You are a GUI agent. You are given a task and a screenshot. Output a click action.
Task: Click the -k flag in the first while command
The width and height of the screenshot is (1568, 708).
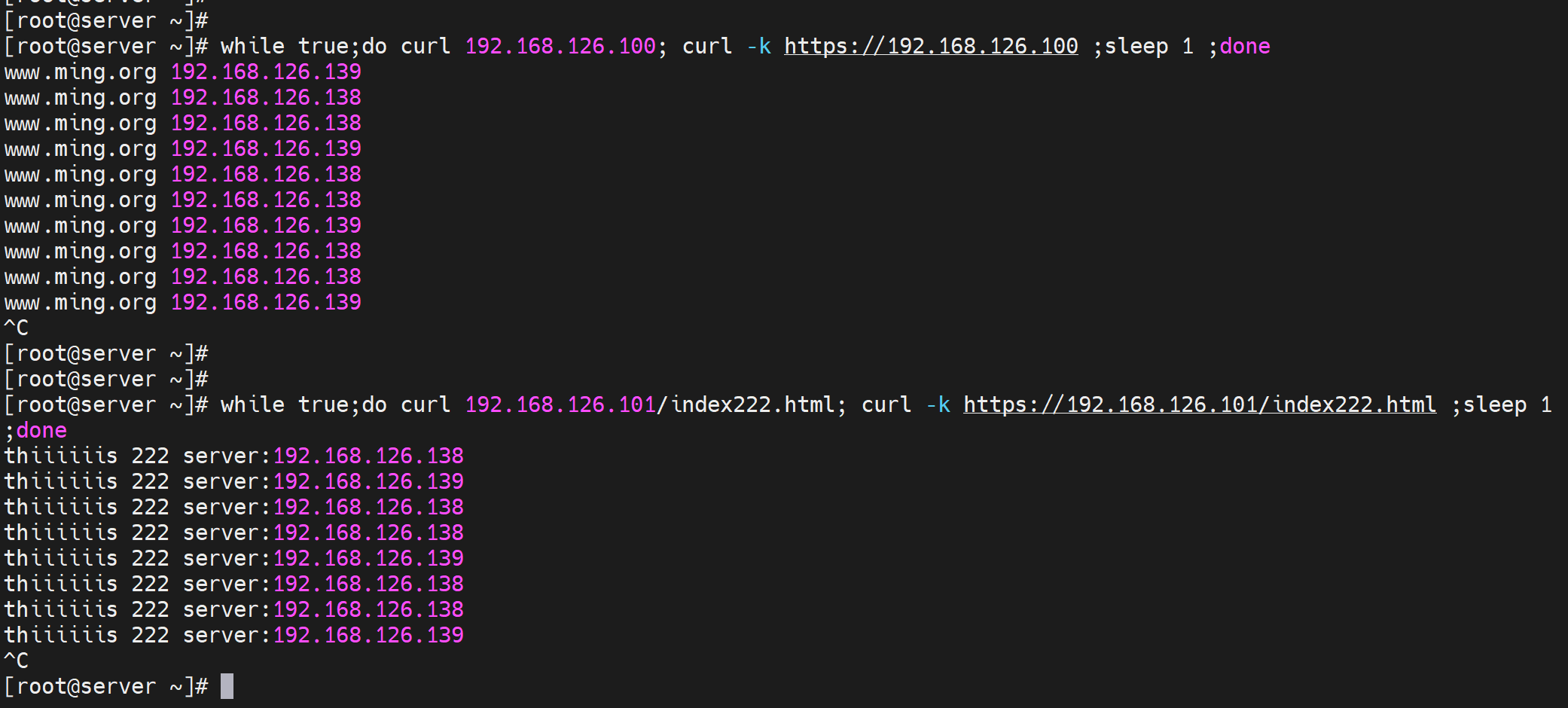point(758,47)
